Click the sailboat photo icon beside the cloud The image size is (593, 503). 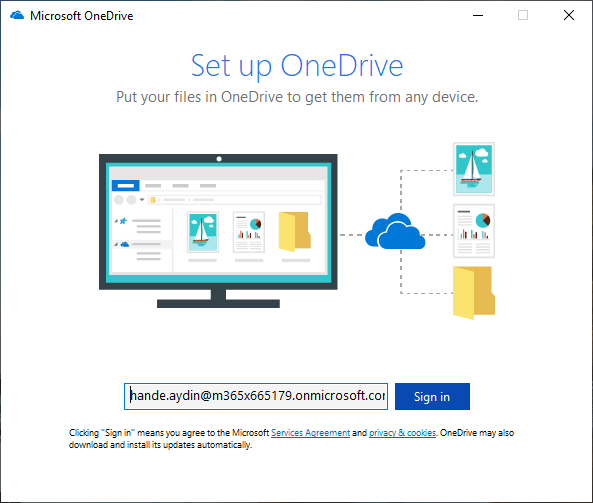[x=474, y=169]
